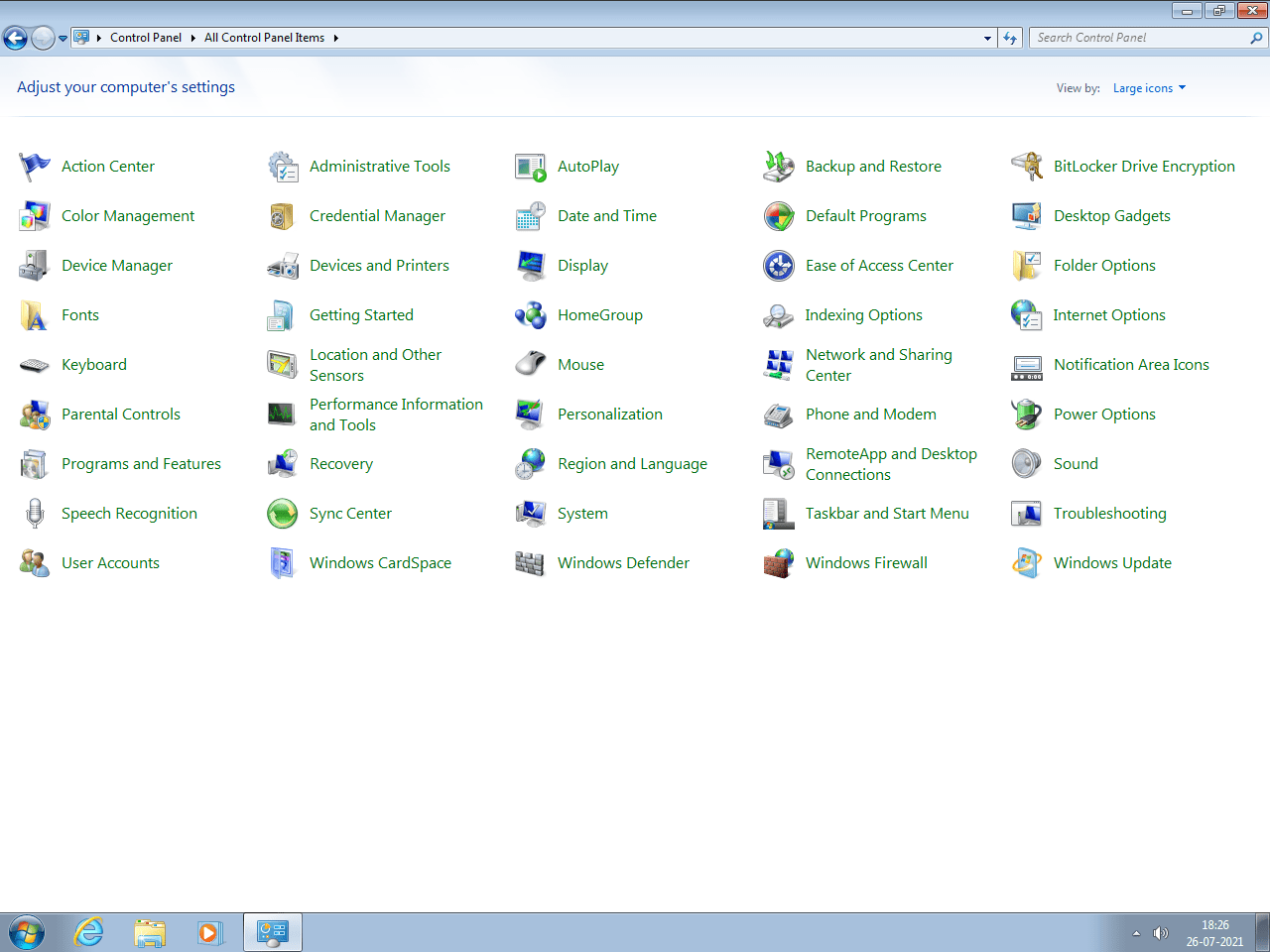The image size is (1270, 952).
Task: Open the Windows Defender castle wall icon
Action: 531,563
